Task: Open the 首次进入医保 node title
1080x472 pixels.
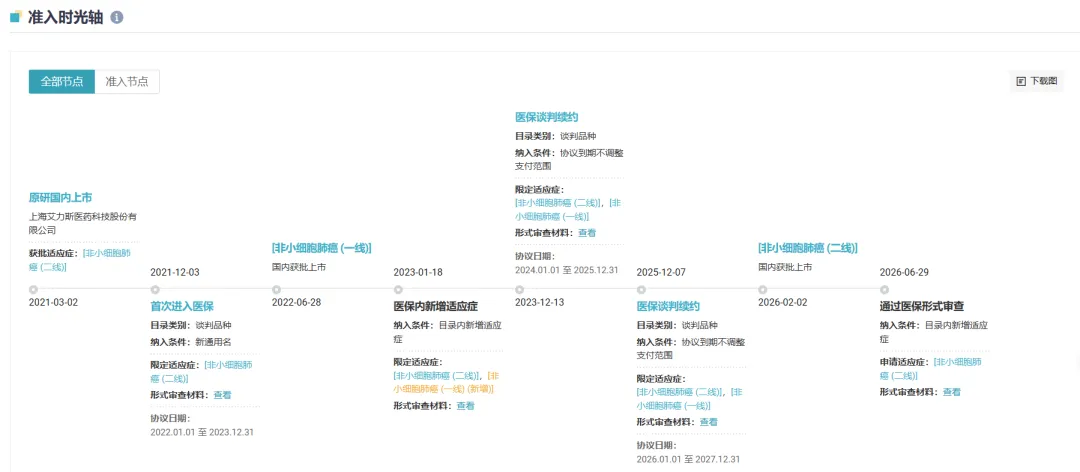Action: click(x=182, y=306)
